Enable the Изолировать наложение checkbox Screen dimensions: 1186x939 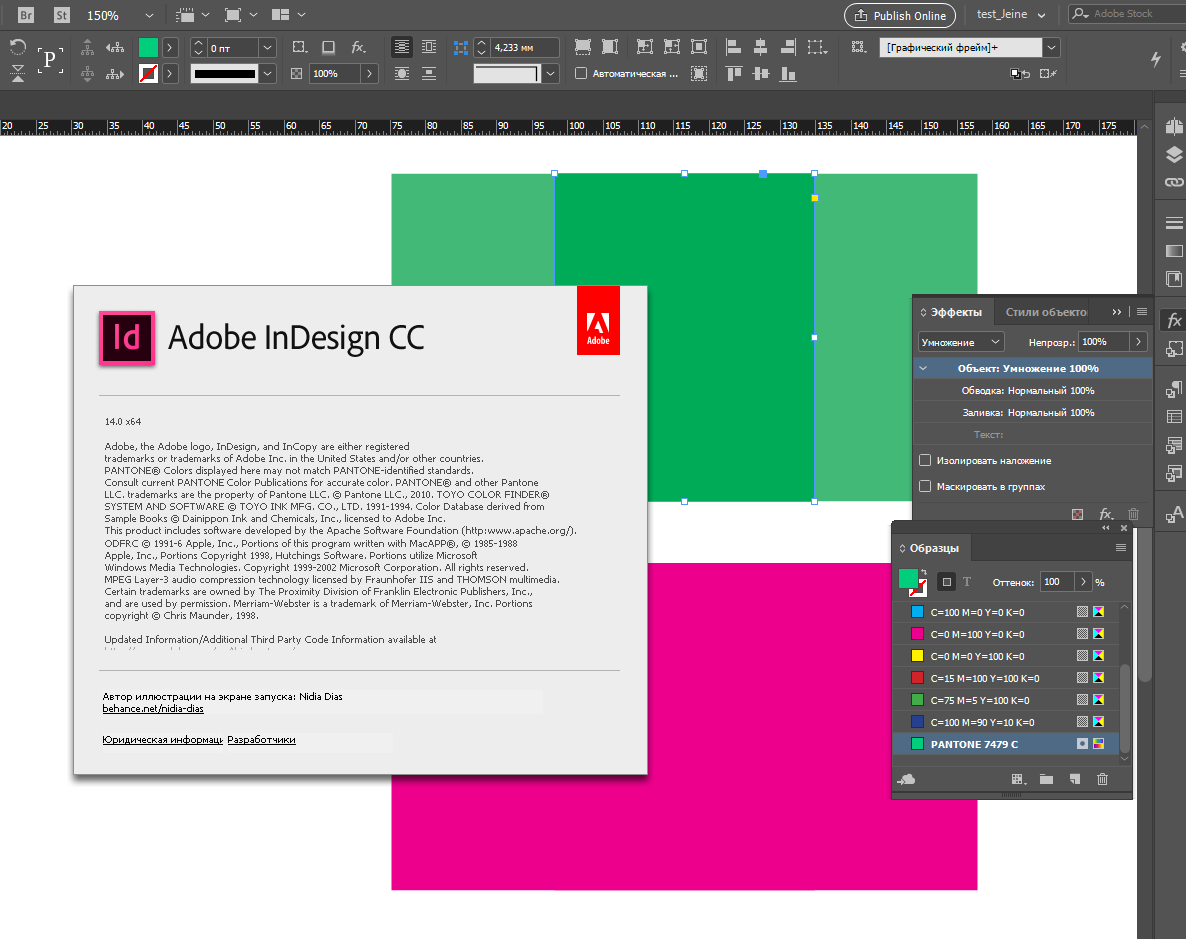925,461
